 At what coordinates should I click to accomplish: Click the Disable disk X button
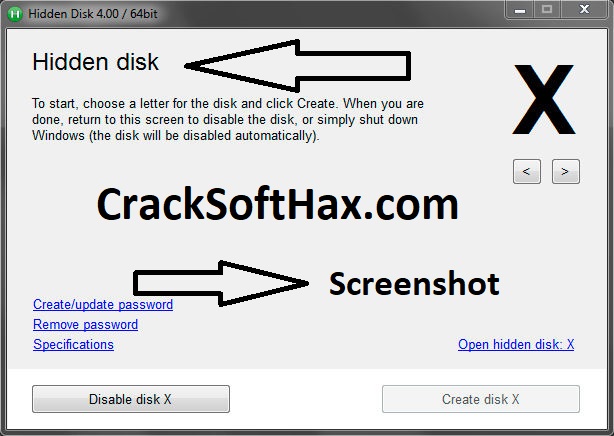pos(131,399)
